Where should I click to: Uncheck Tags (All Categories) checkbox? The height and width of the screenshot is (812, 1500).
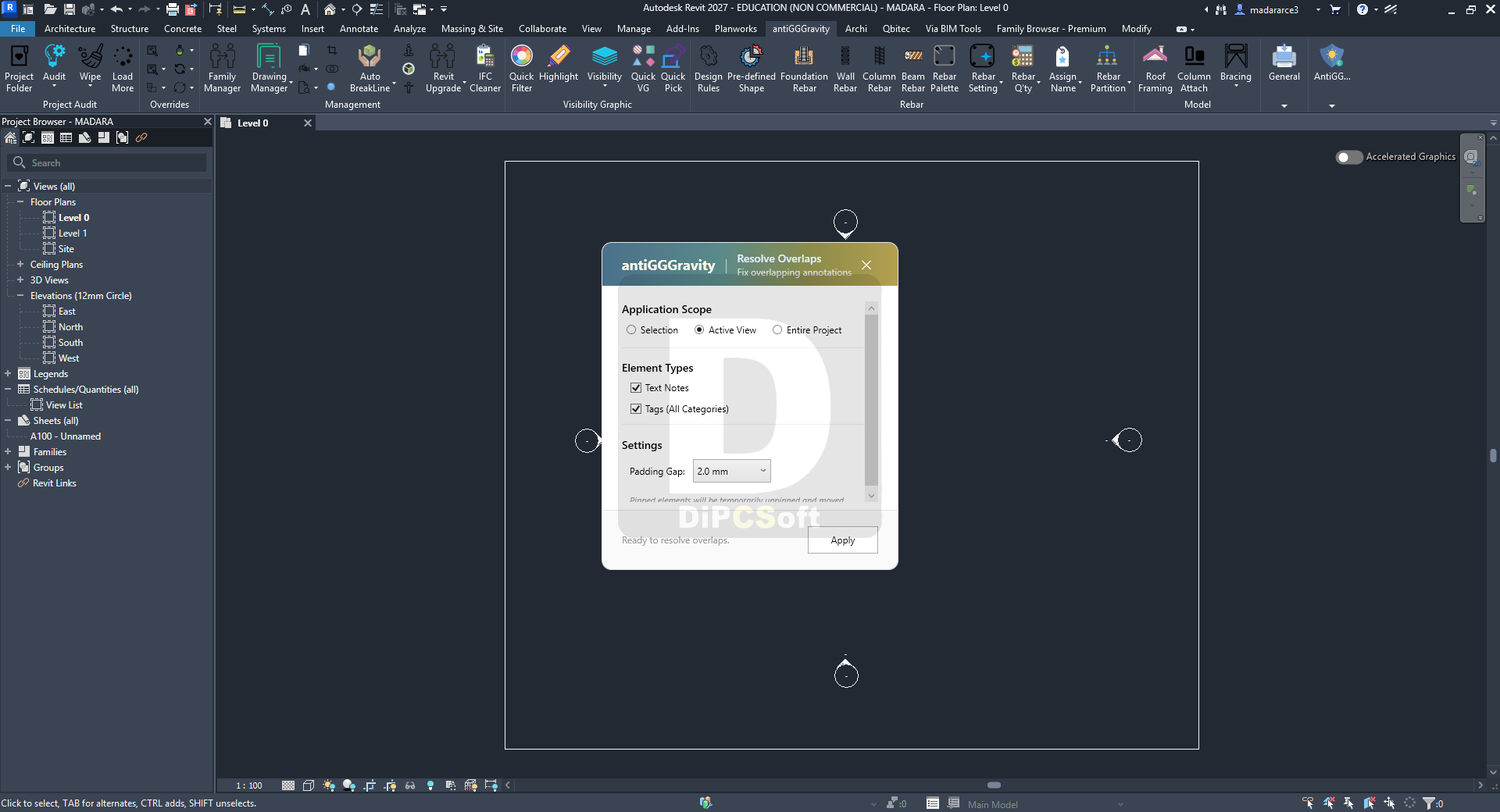pyautogui.click(x=636, y=409)
